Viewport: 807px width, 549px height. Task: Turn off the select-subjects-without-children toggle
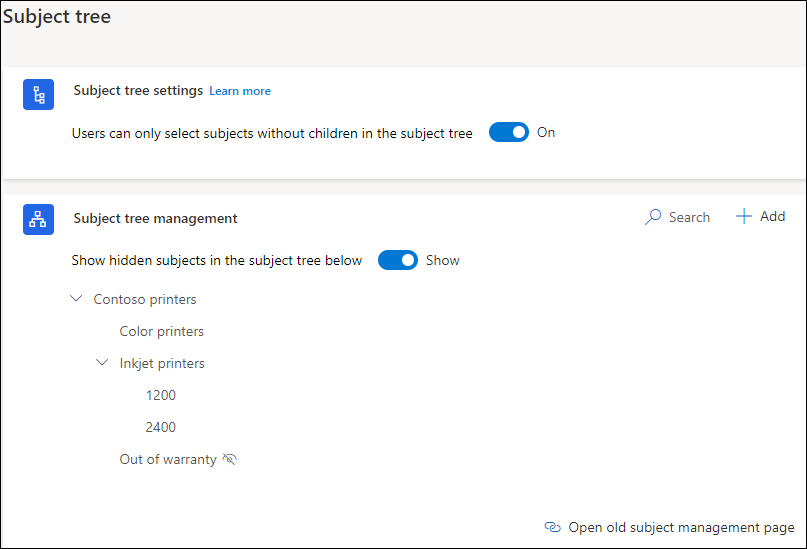(508, 132)
